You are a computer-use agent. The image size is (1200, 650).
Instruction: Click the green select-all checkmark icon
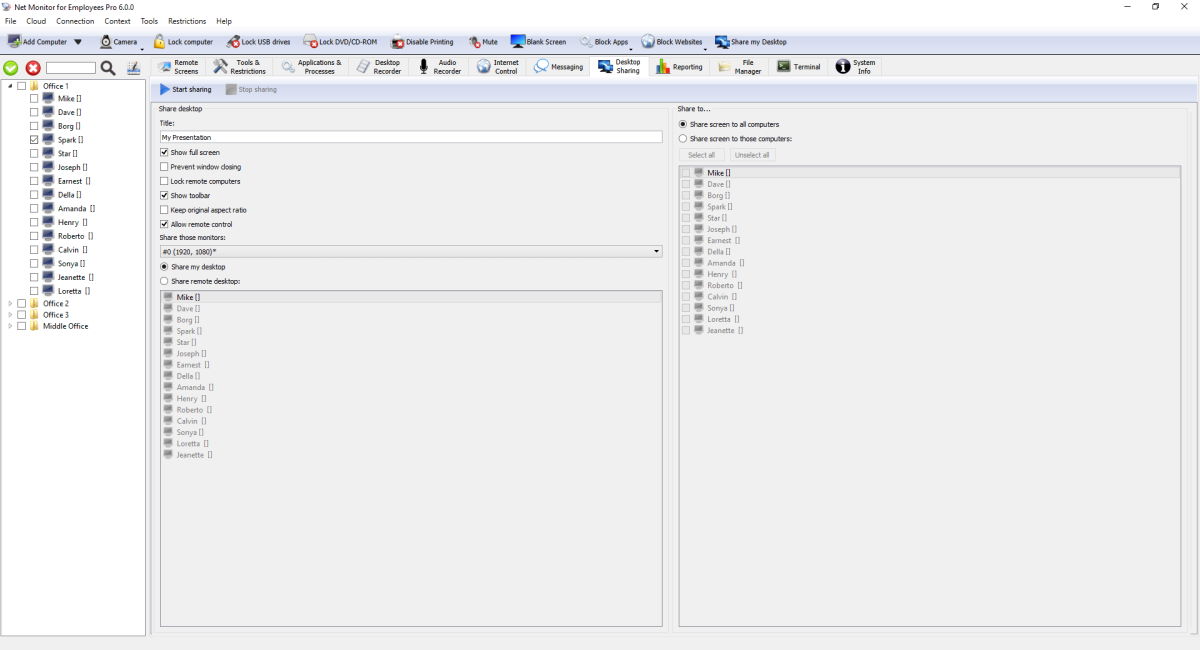pos(11,68)
